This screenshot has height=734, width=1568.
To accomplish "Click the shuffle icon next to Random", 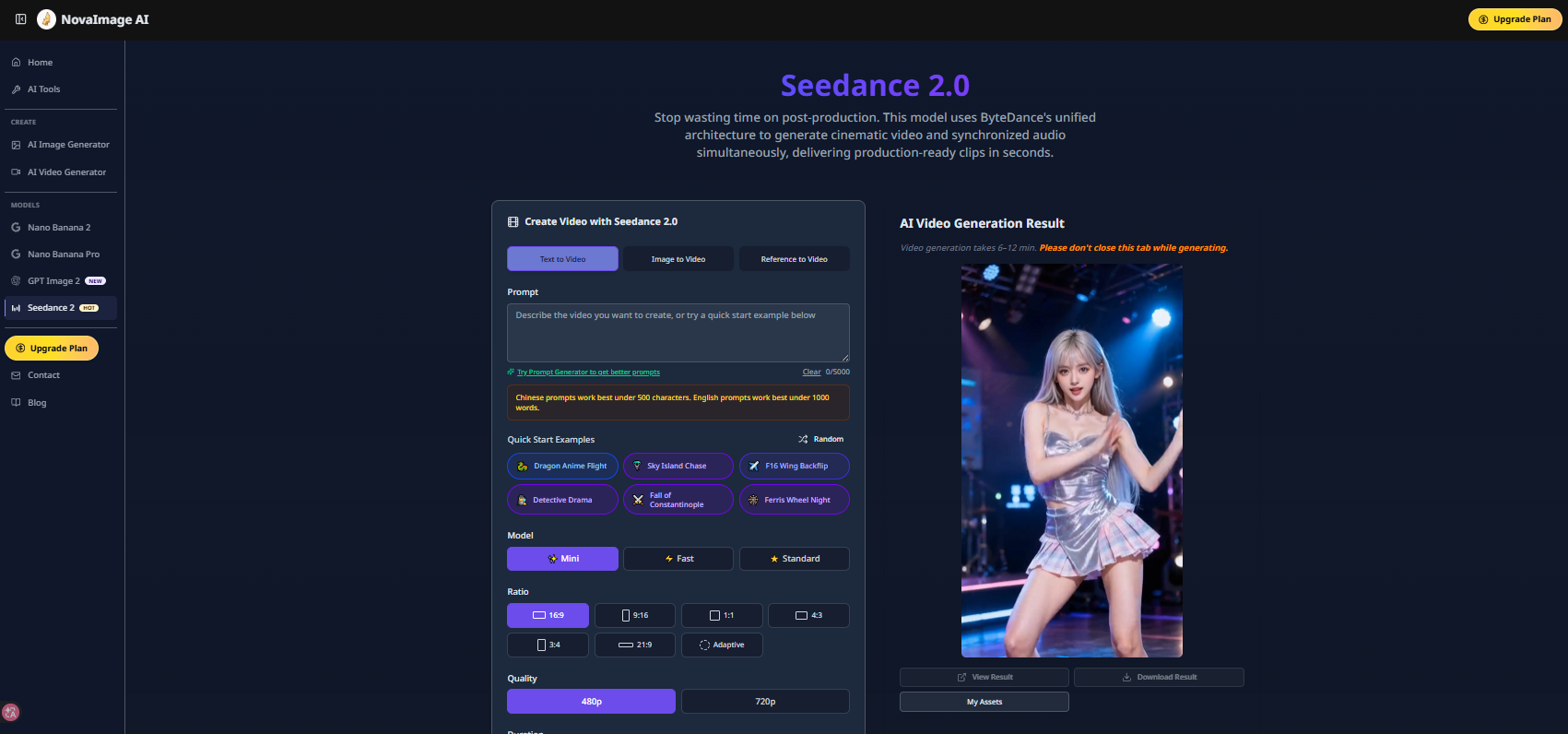I will (x=803, y=440).
